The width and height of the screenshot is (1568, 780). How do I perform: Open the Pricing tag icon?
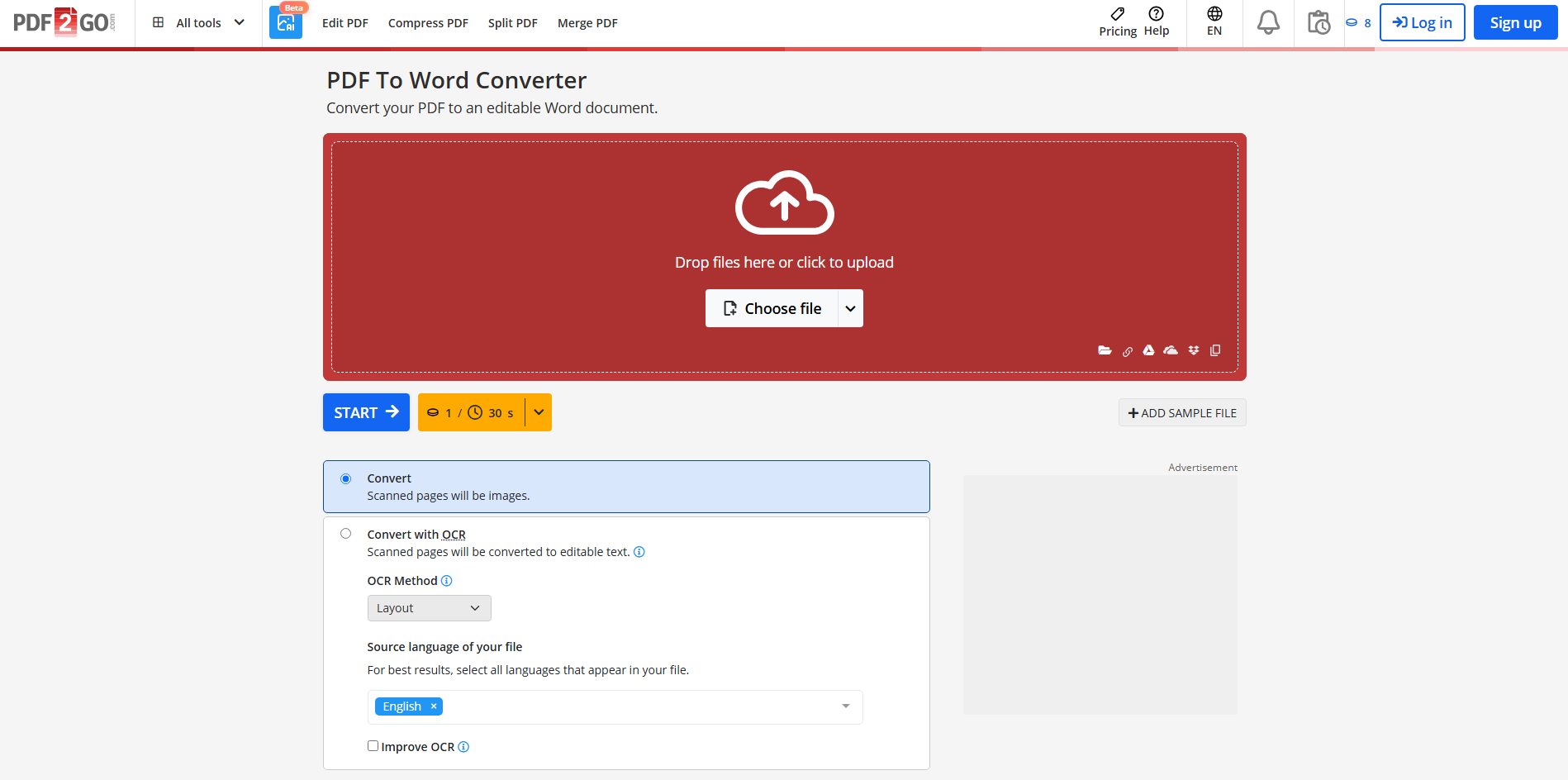pos(1118,13)
